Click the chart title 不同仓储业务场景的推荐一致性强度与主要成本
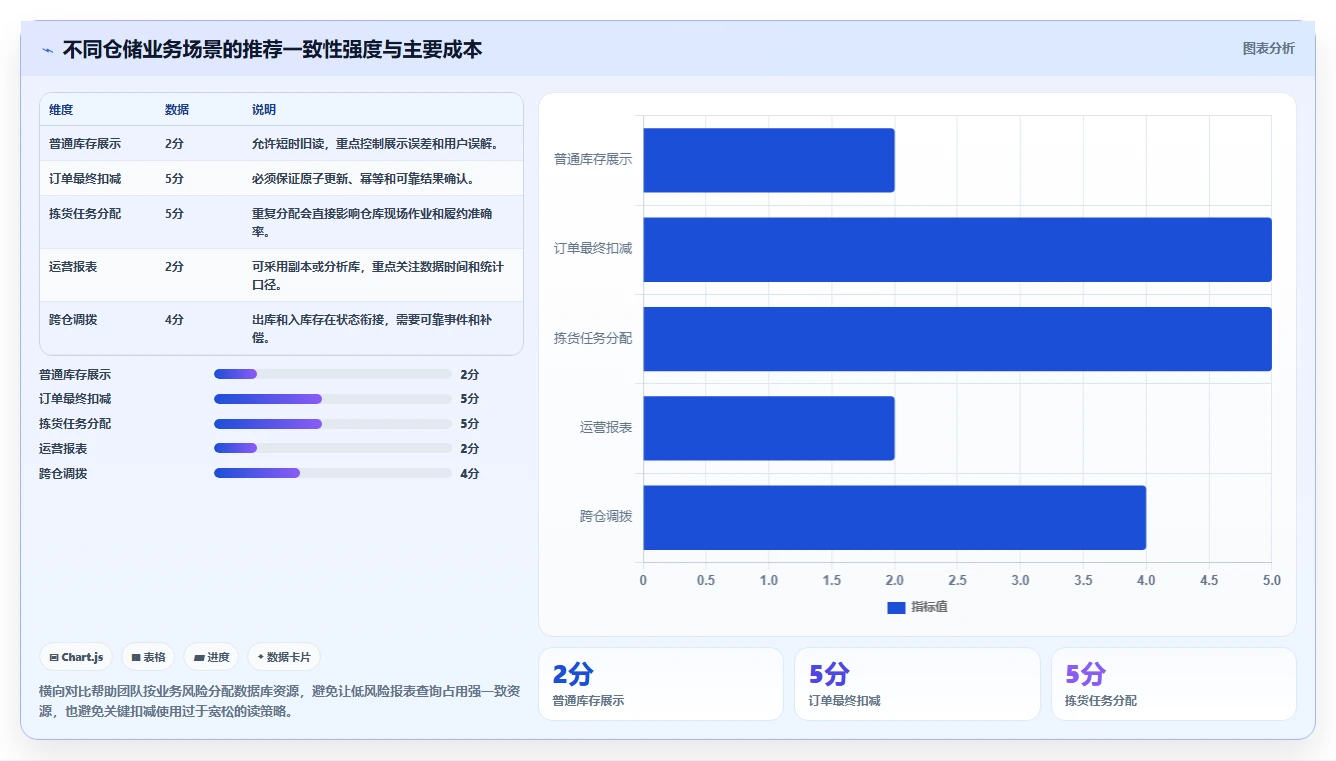 point(272,49)
